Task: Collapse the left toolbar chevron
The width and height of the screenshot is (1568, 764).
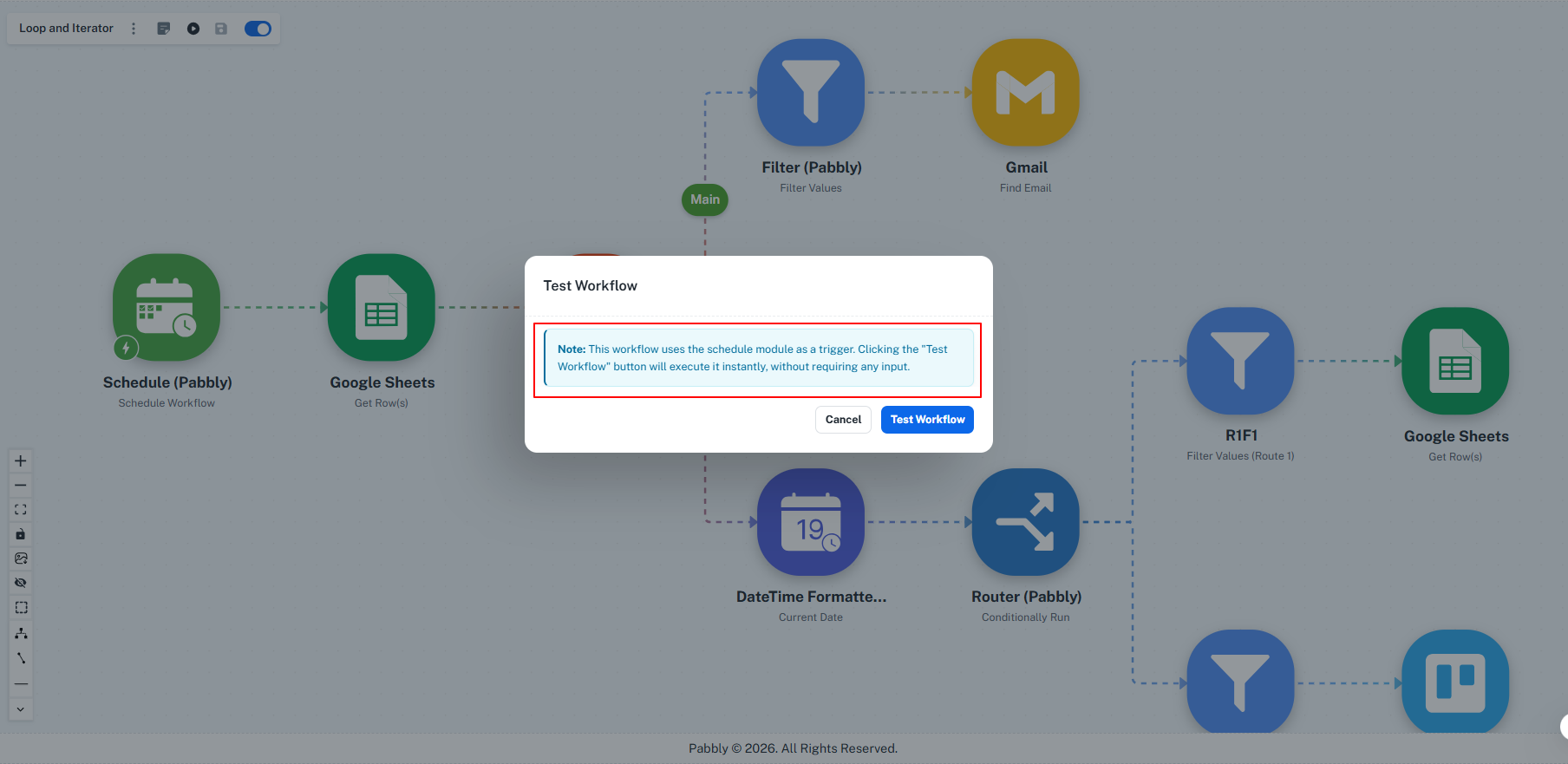Action: pyautogui.click(x=21, y=709)
